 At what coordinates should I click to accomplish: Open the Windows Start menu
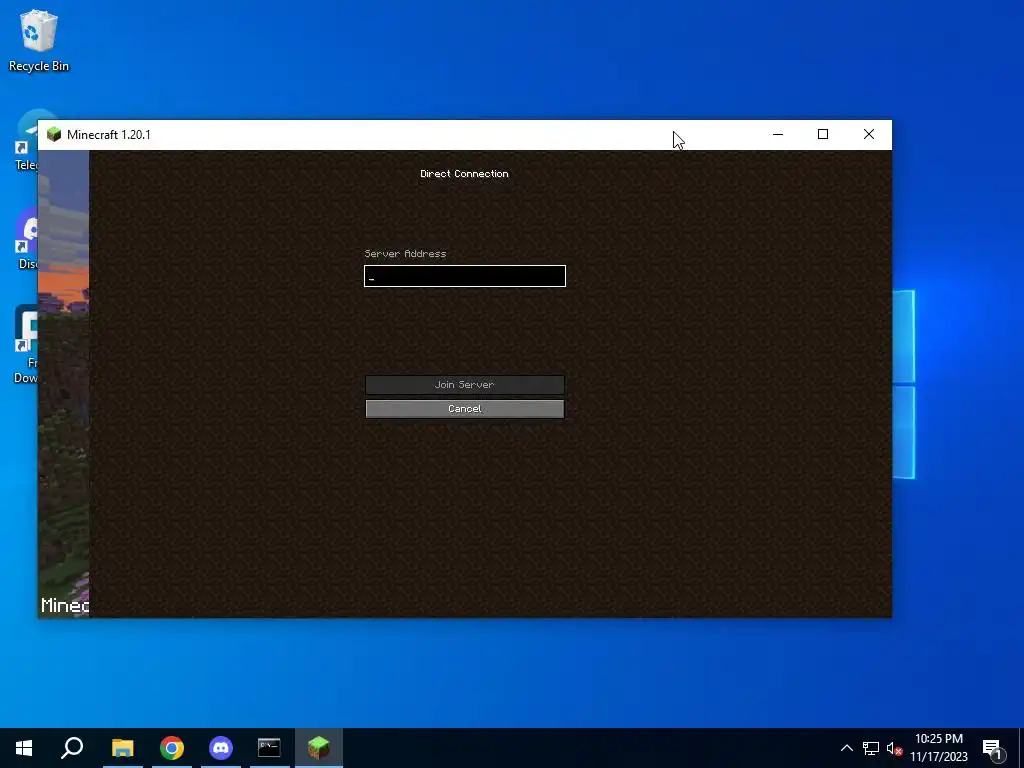[x=24, y=748]
